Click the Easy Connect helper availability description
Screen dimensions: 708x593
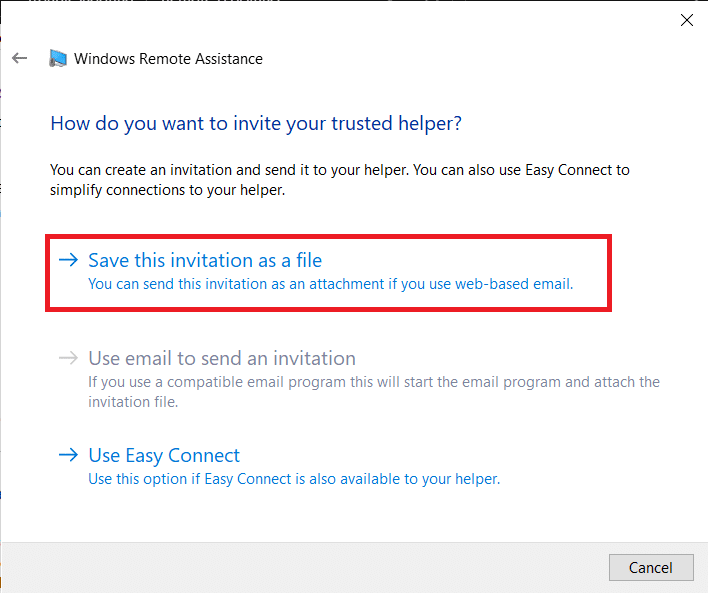pos(294,479)
